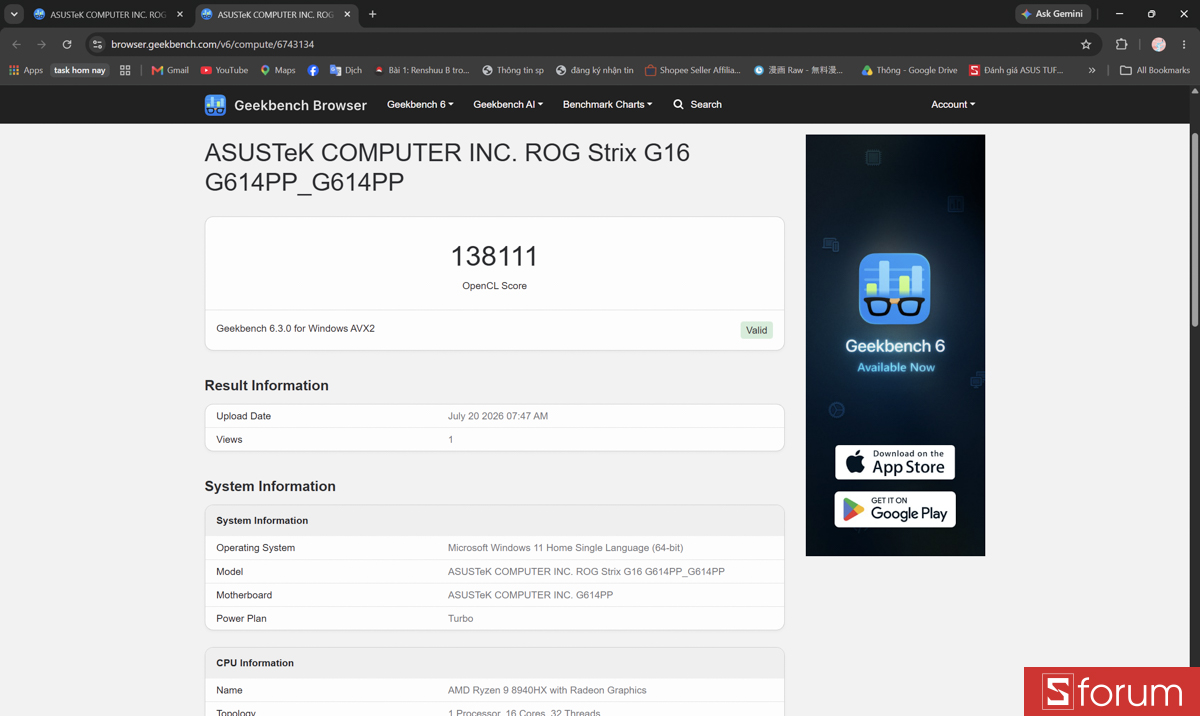View site information icon in address bar
1200x716 pixels.
pos(97,44)
